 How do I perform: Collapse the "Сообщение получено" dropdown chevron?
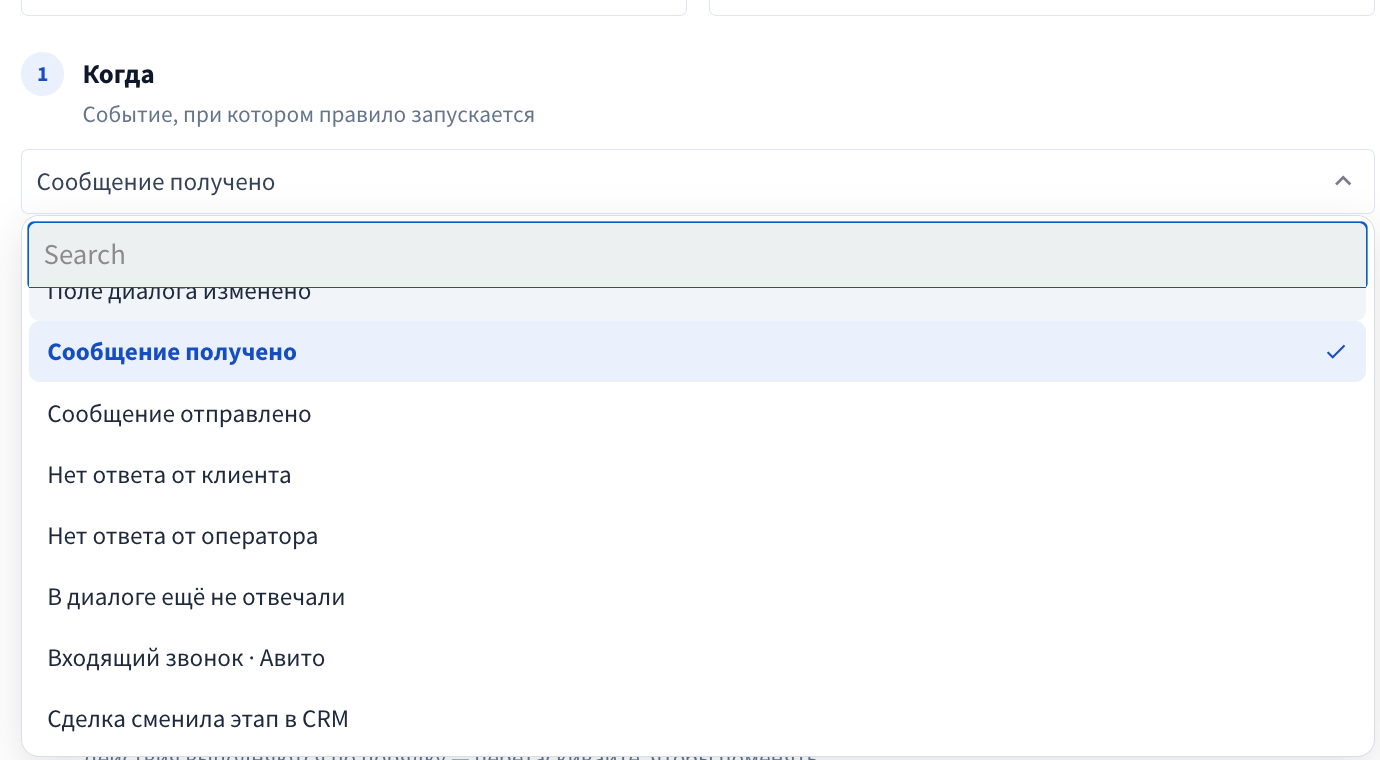point(1343,181)
